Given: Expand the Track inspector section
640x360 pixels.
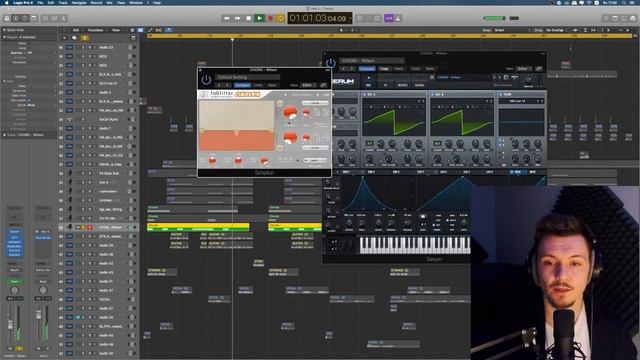Looking at the screenshot, I should (x=4, y=135).
